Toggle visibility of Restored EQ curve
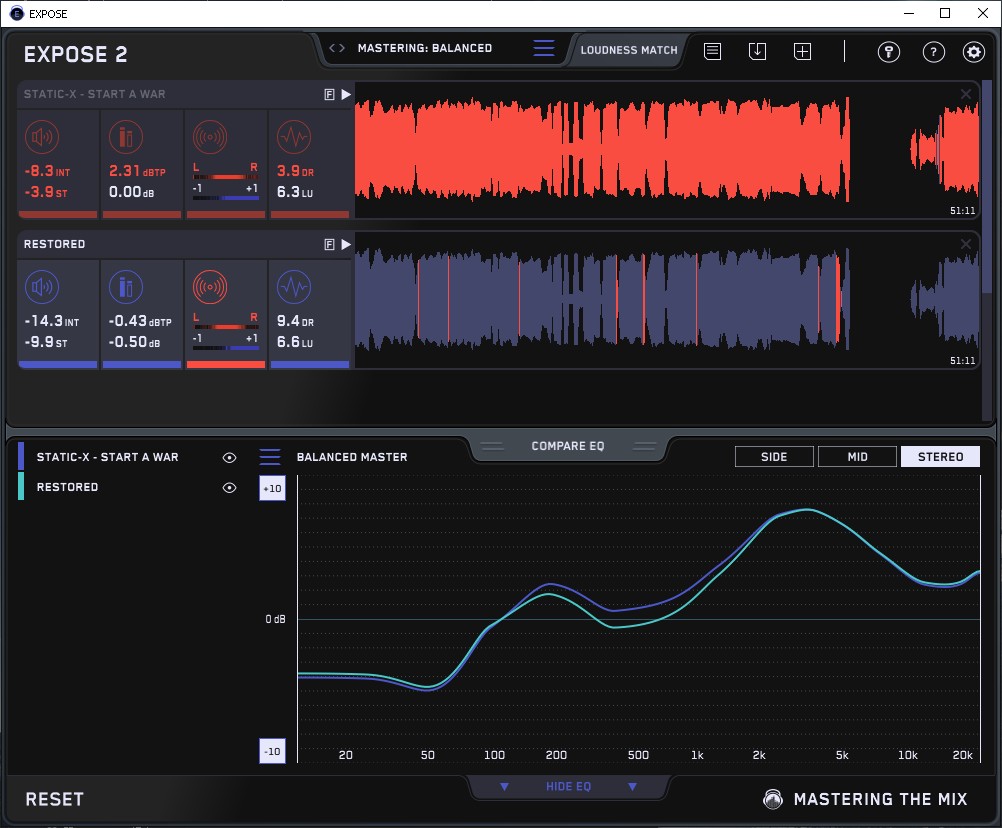 click(x=229, y=487)
